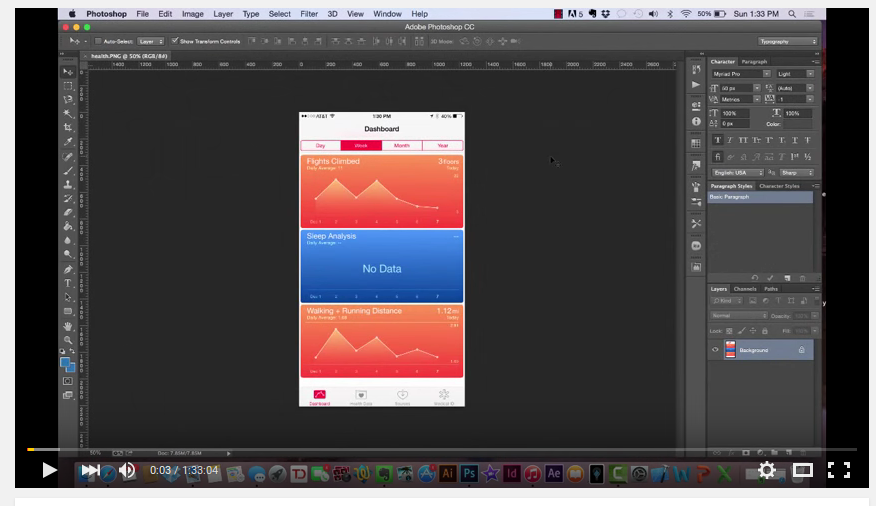Toggle the Auto-Select checkbox
This screenshot has width=876, height=506.
(98, 41)
